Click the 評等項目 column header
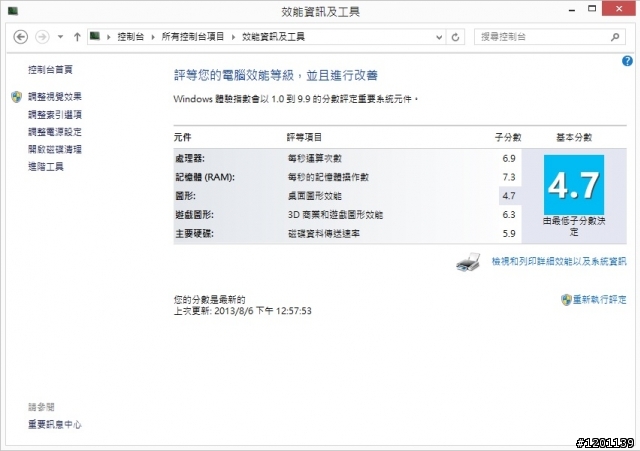Screen dimensions: 640x451 pyautogui.click(x=304, y=138)
